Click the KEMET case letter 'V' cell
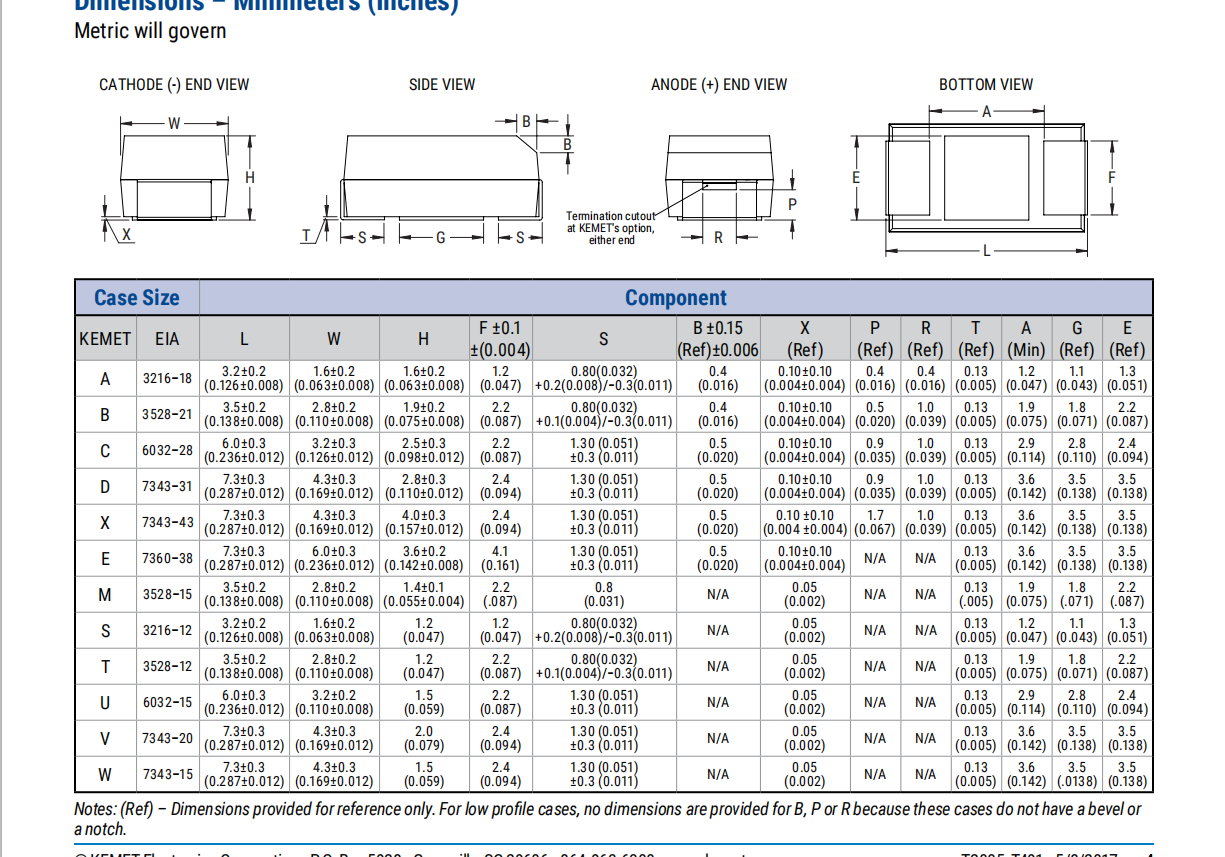1225x857 pixels. point(105,739)
